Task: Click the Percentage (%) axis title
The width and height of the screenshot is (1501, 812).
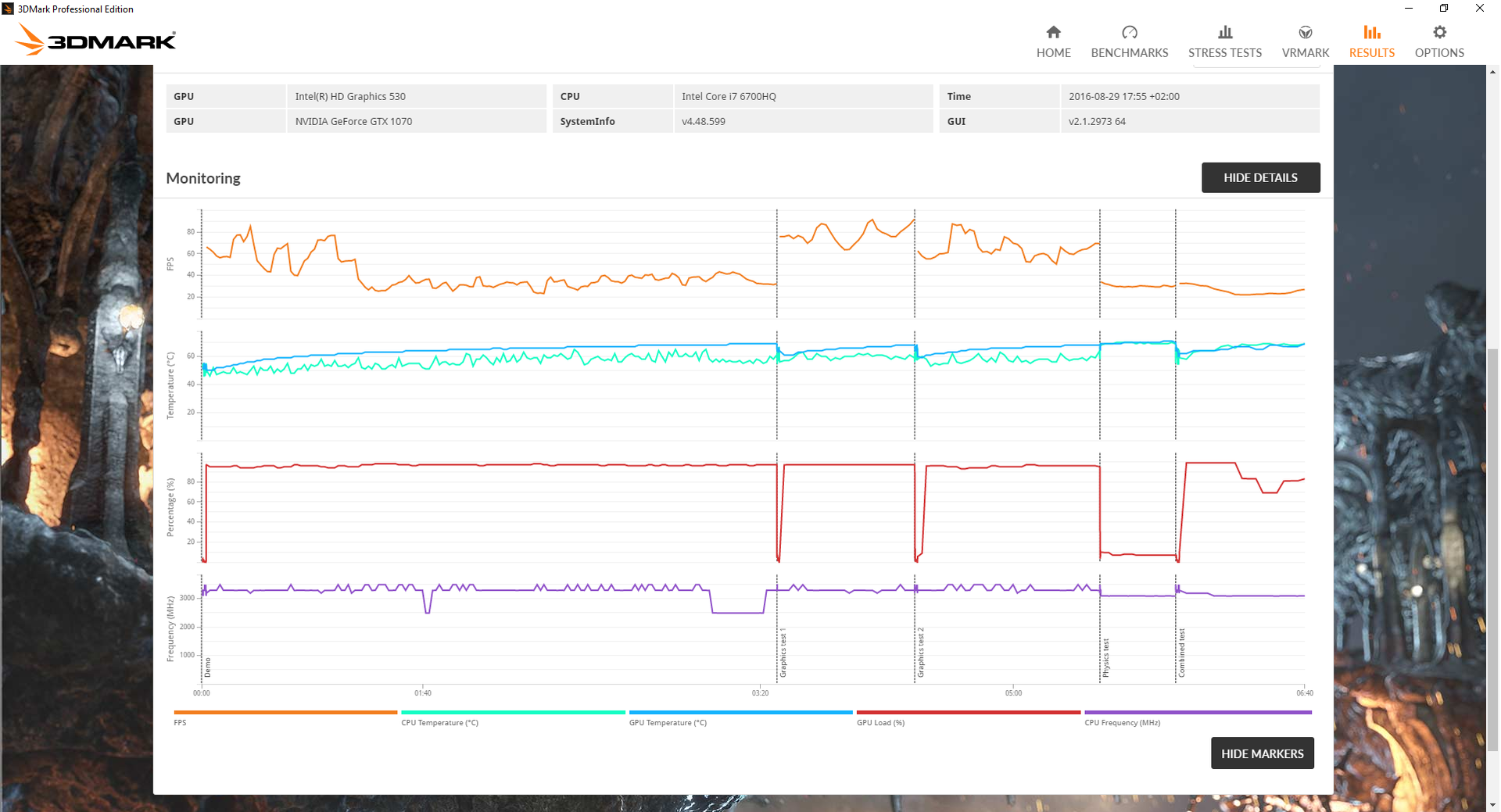Action: pos(170,507)
